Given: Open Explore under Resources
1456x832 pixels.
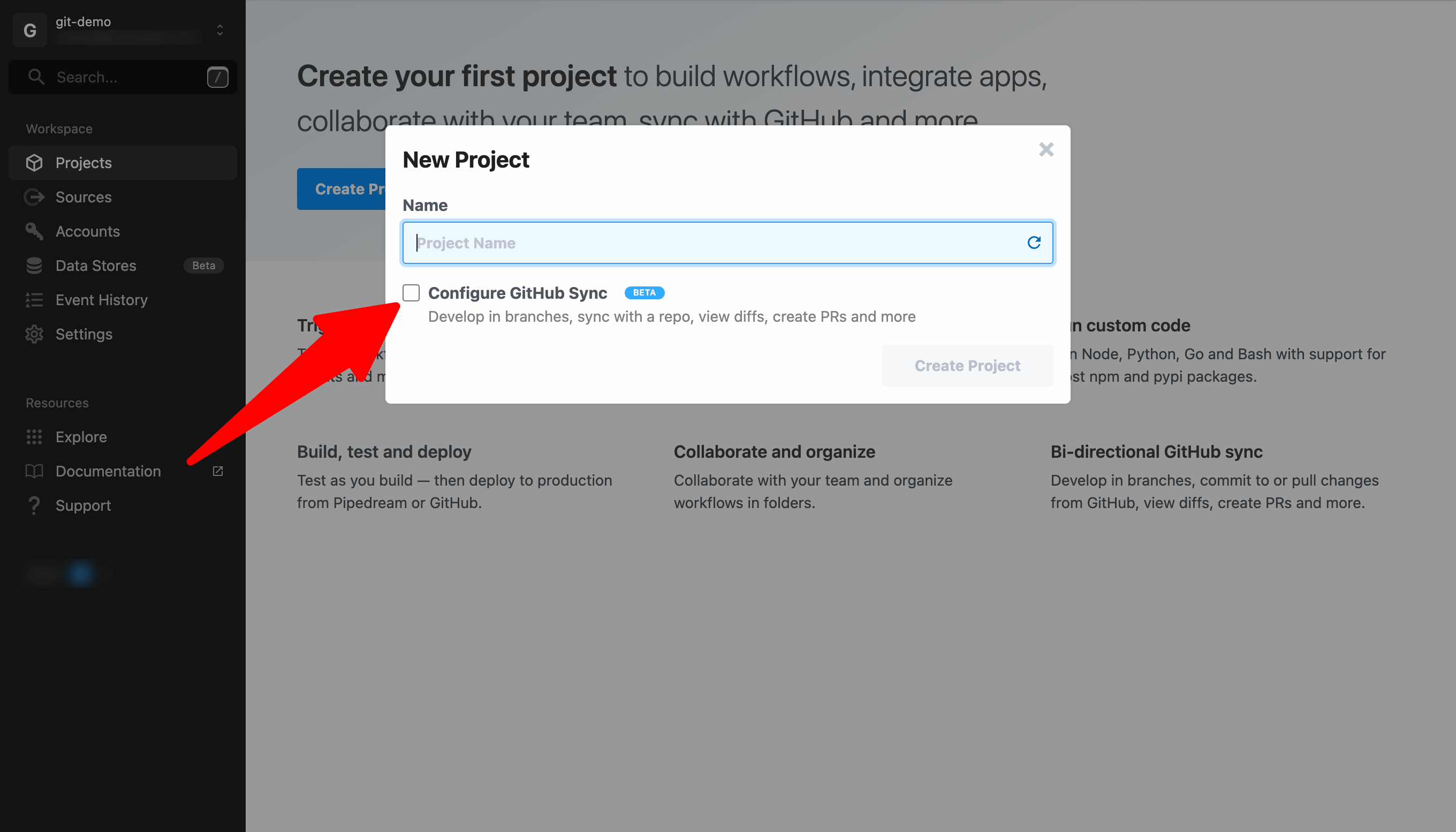Looking at the screenshot, I should pyautogui.click(x=123, y=437).
